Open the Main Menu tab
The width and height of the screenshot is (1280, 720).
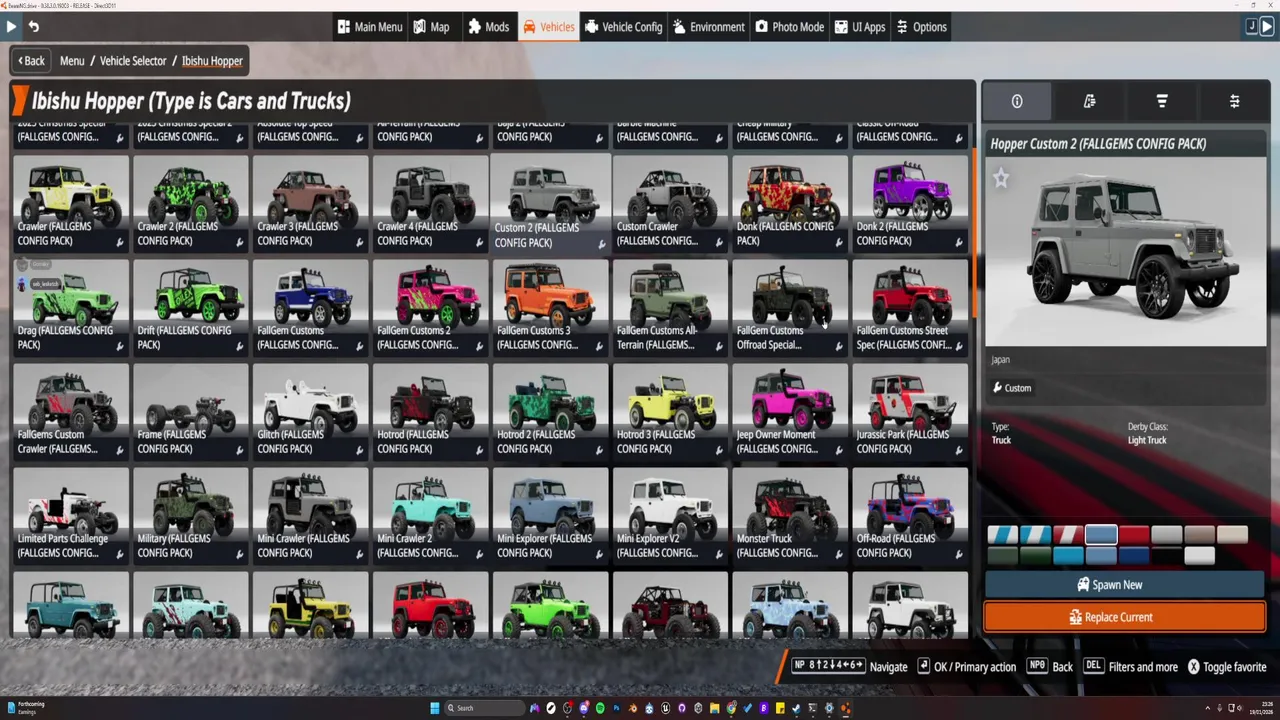tap(370, 27)
